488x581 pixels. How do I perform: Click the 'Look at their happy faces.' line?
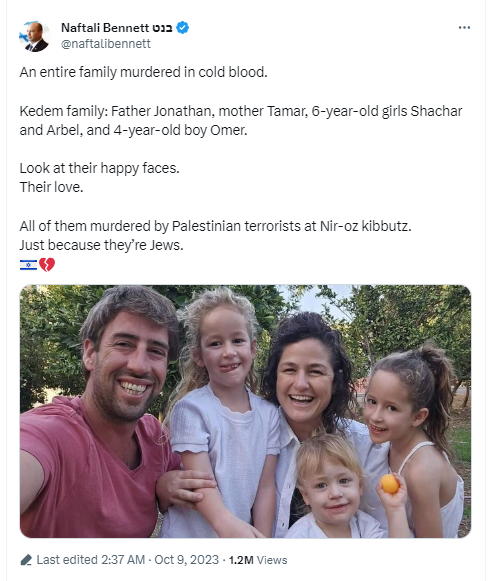(x=99, y=168)
